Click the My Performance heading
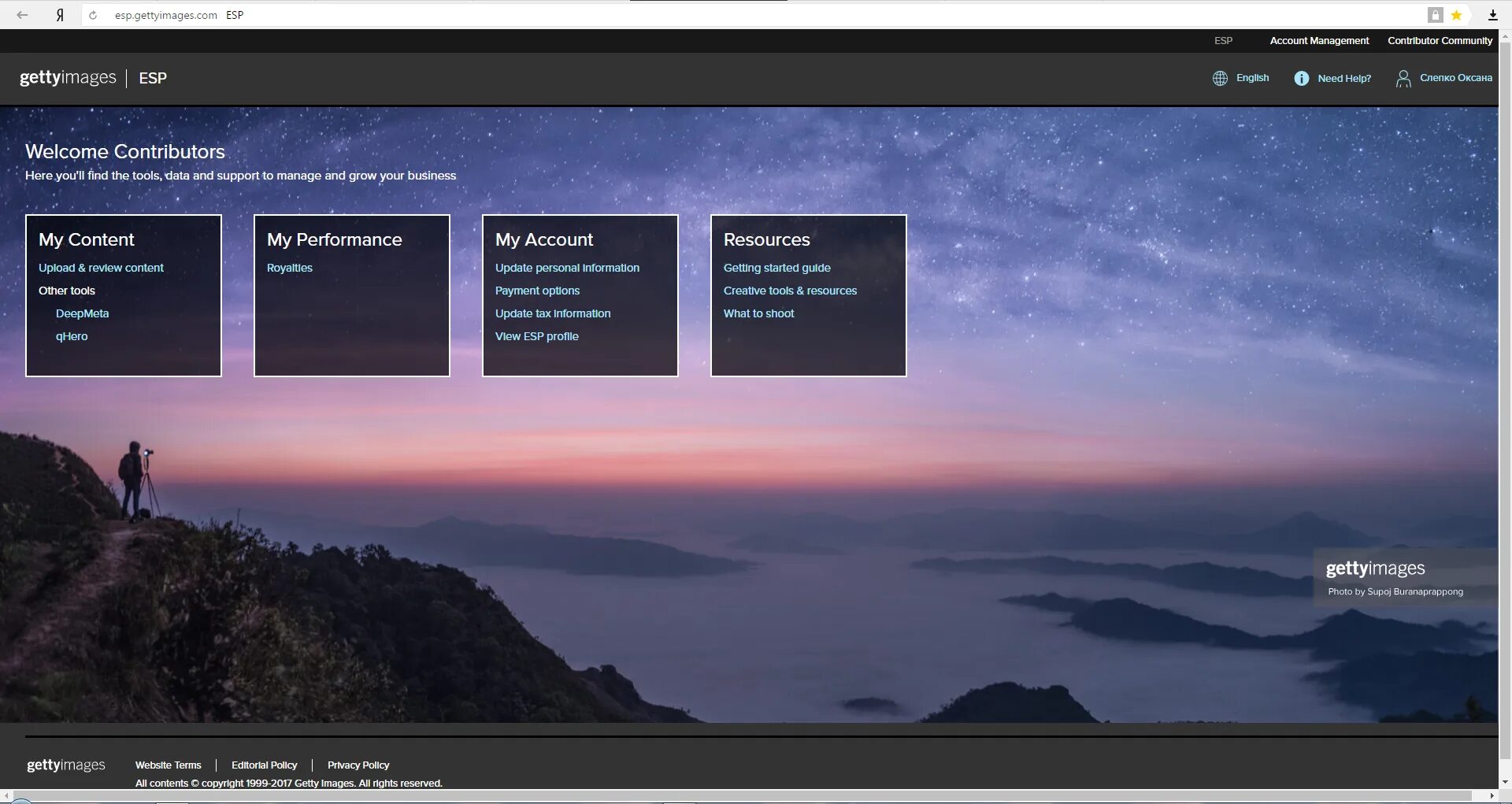Screen dimensions: 1512x804 tap(334, 239)
